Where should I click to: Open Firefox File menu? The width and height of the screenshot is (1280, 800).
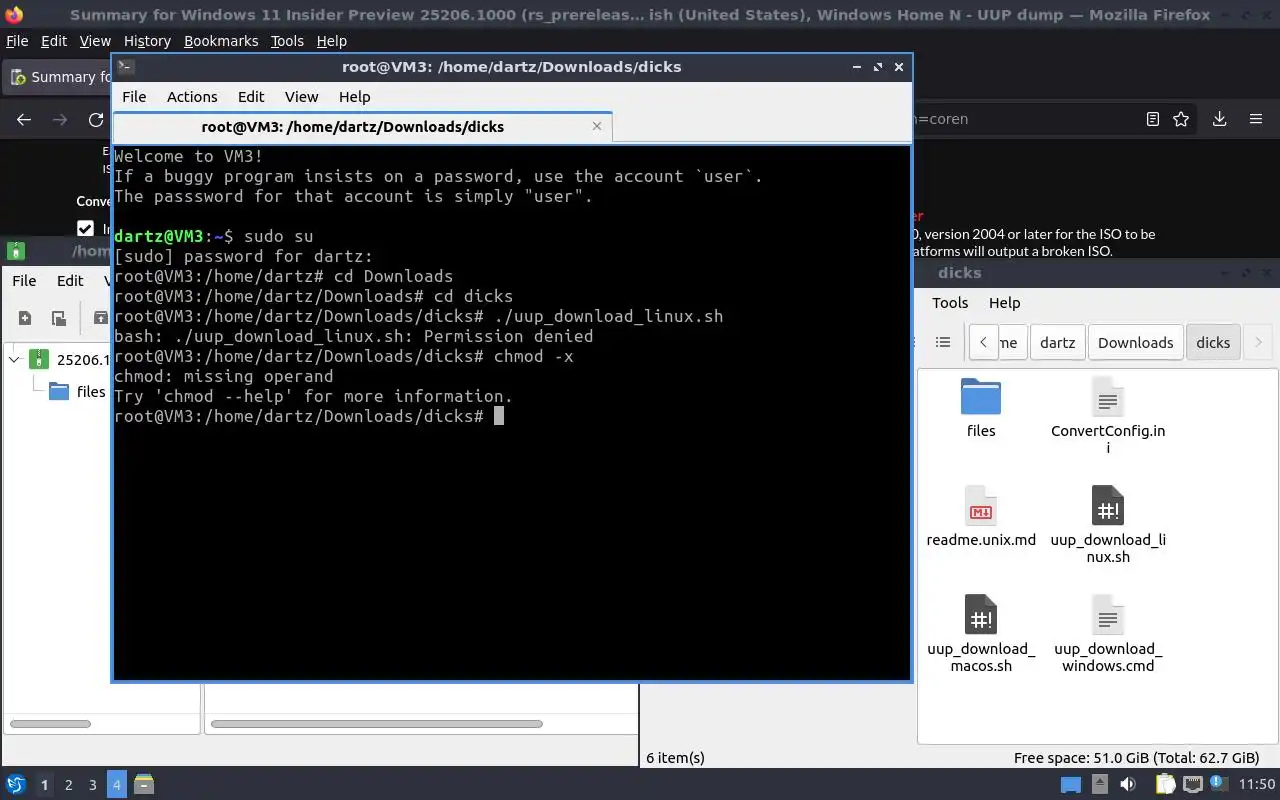17,41
